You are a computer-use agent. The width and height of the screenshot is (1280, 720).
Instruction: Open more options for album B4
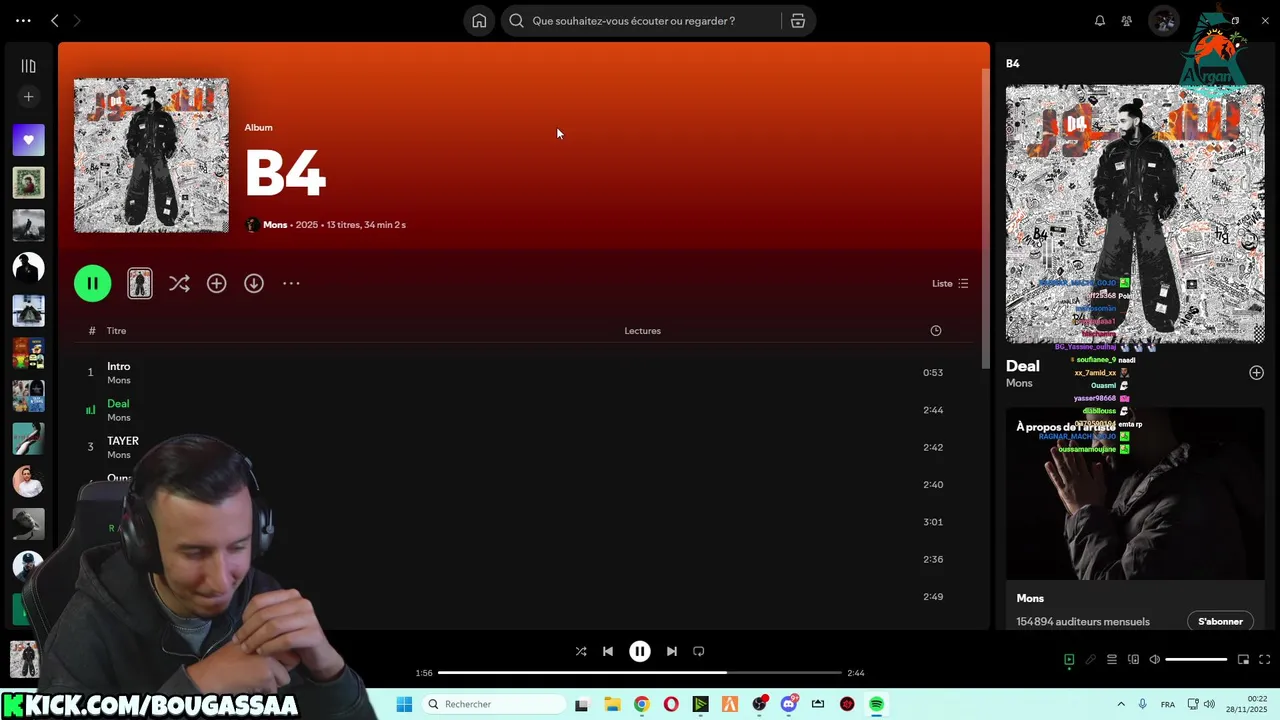coord(291,284)
